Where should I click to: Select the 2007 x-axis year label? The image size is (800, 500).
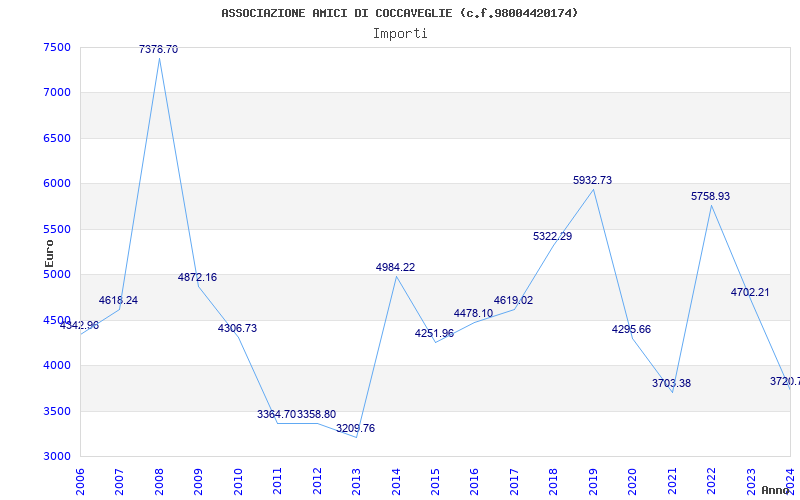[119, 482]
